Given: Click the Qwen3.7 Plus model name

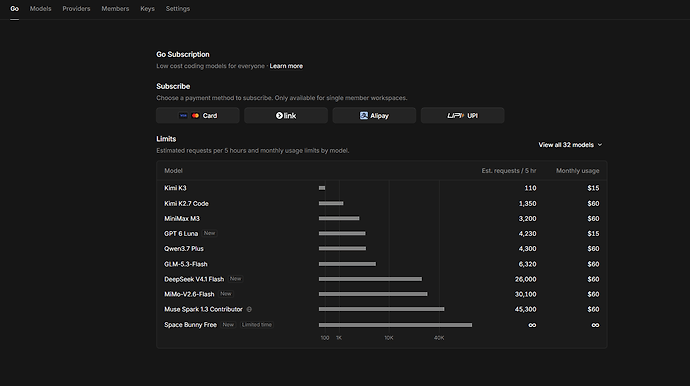Looking at the screenshot, I should pyautogui.click(x=184, y=249).
